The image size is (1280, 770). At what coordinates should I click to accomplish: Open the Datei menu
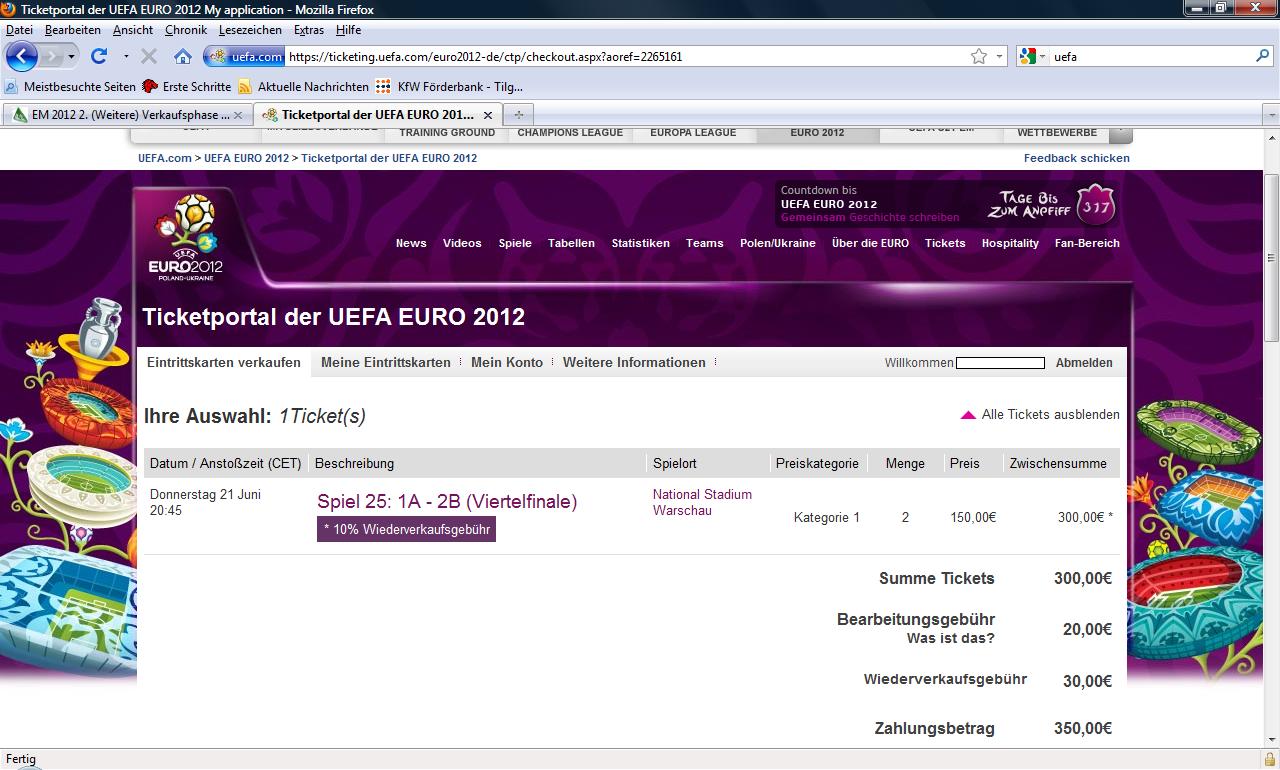tap(19, 30)
